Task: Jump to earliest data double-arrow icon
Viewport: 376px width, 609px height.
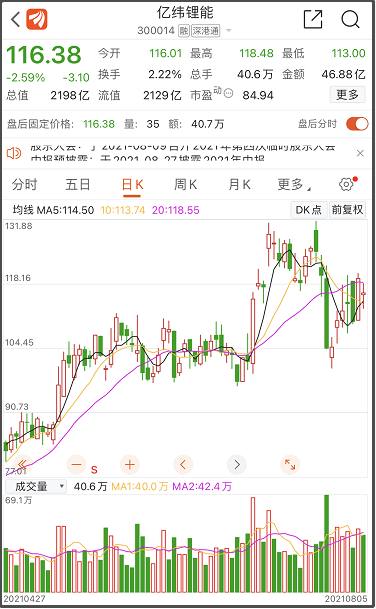Action: (x=23, y=464)
